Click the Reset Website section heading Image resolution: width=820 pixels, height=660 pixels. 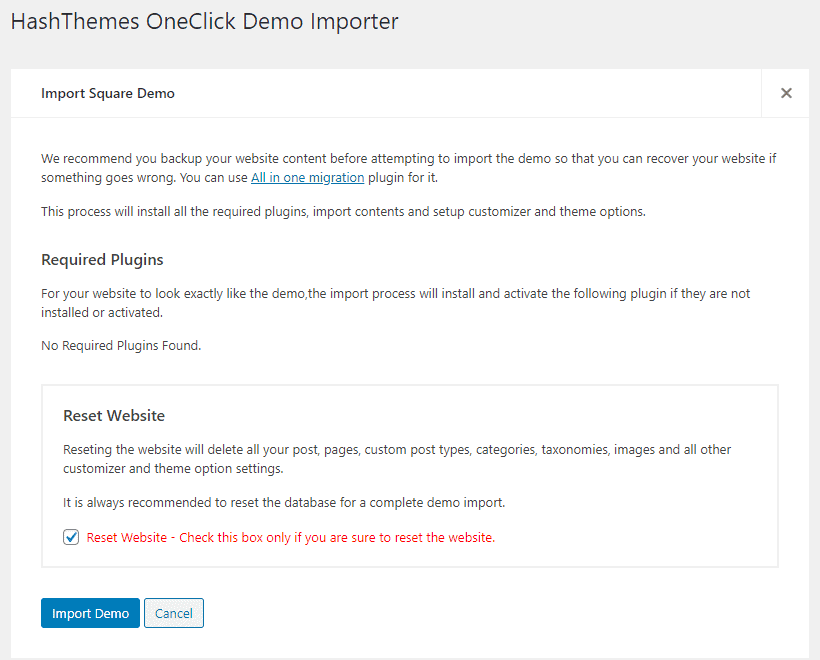(114, 416)
